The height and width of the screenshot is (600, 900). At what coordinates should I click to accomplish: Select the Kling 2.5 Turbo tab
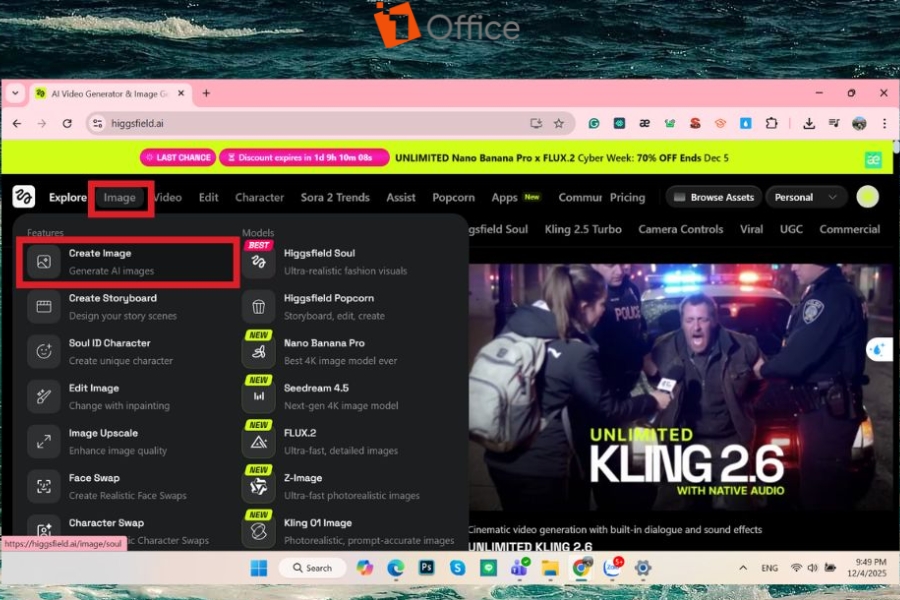pos(583,229)
